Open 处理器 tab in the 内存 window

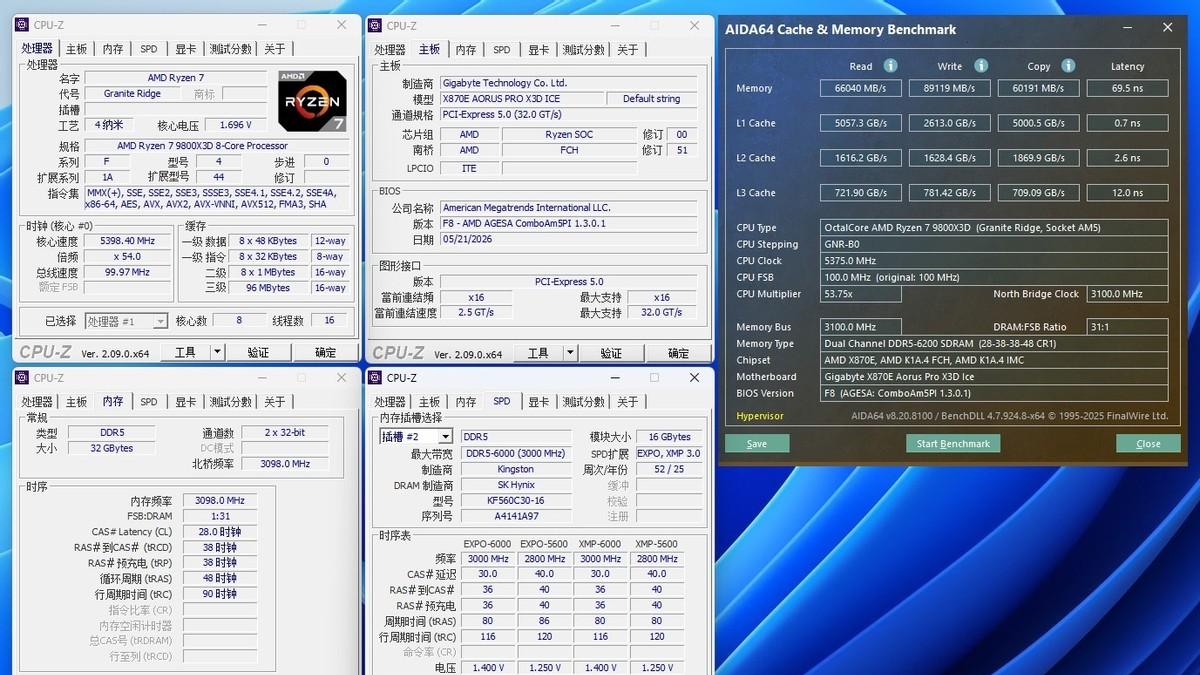[x=37, y=401]
